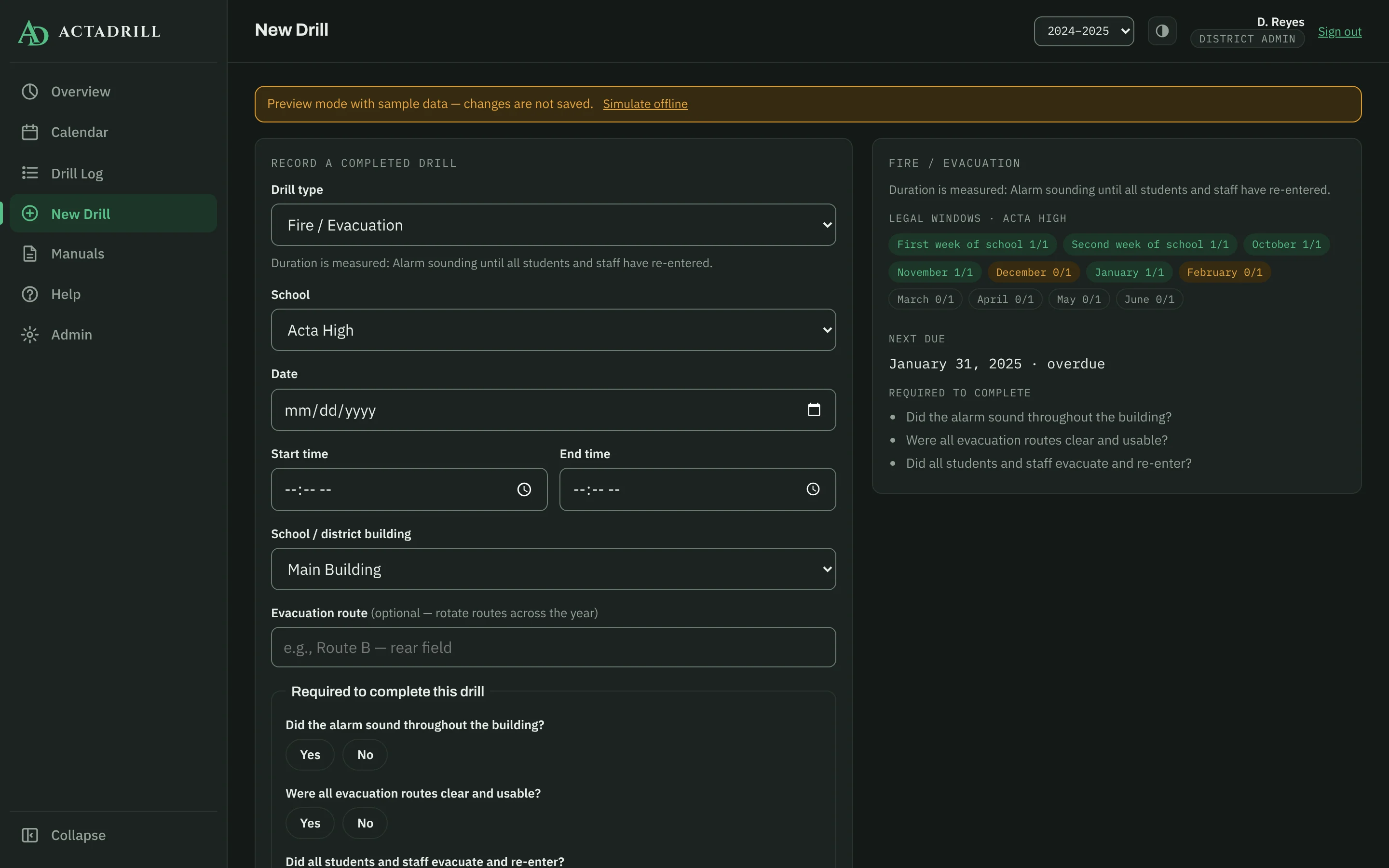Click the Calendar icon in sidebar

tap(30, 132)
